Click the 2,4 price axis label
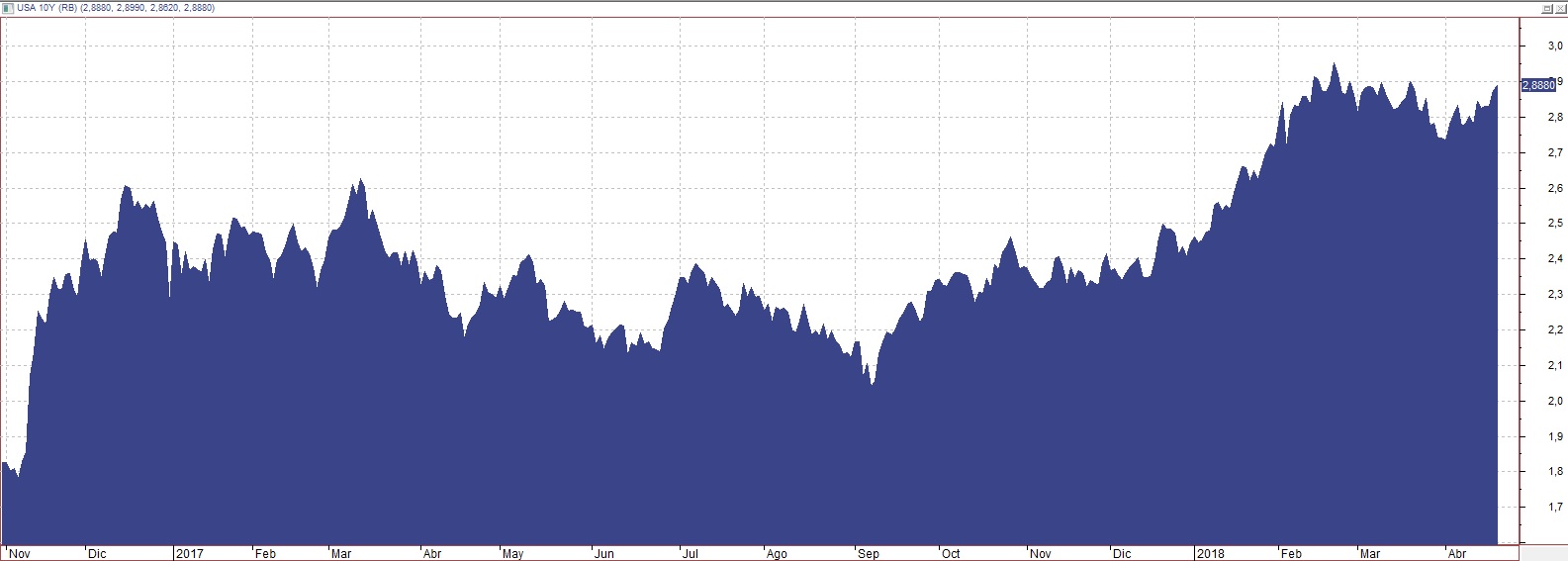Screen dimensions: 1568x561 coord(1555,259)
